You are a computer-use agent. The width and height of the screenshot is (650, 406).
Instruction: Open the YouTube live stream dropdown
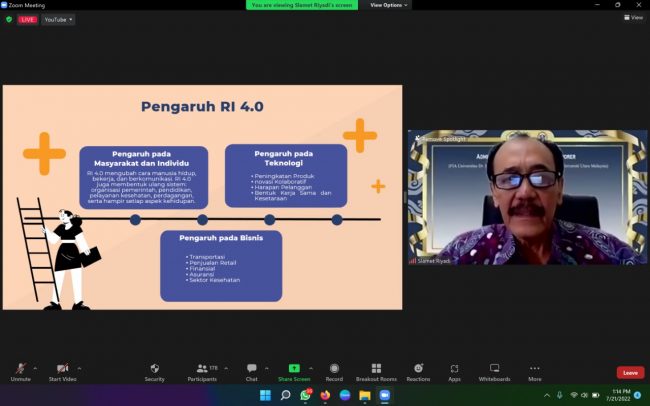pyautogui.click(x=58, y=19)
